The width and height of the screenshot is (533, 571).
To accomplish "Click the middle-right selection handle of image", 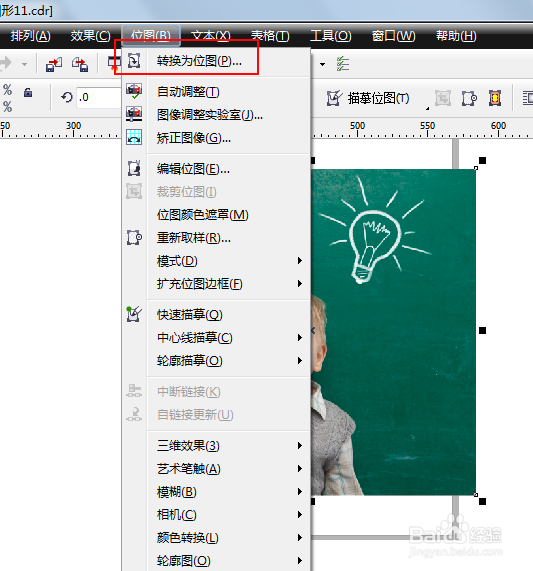I will coord(482,330).
